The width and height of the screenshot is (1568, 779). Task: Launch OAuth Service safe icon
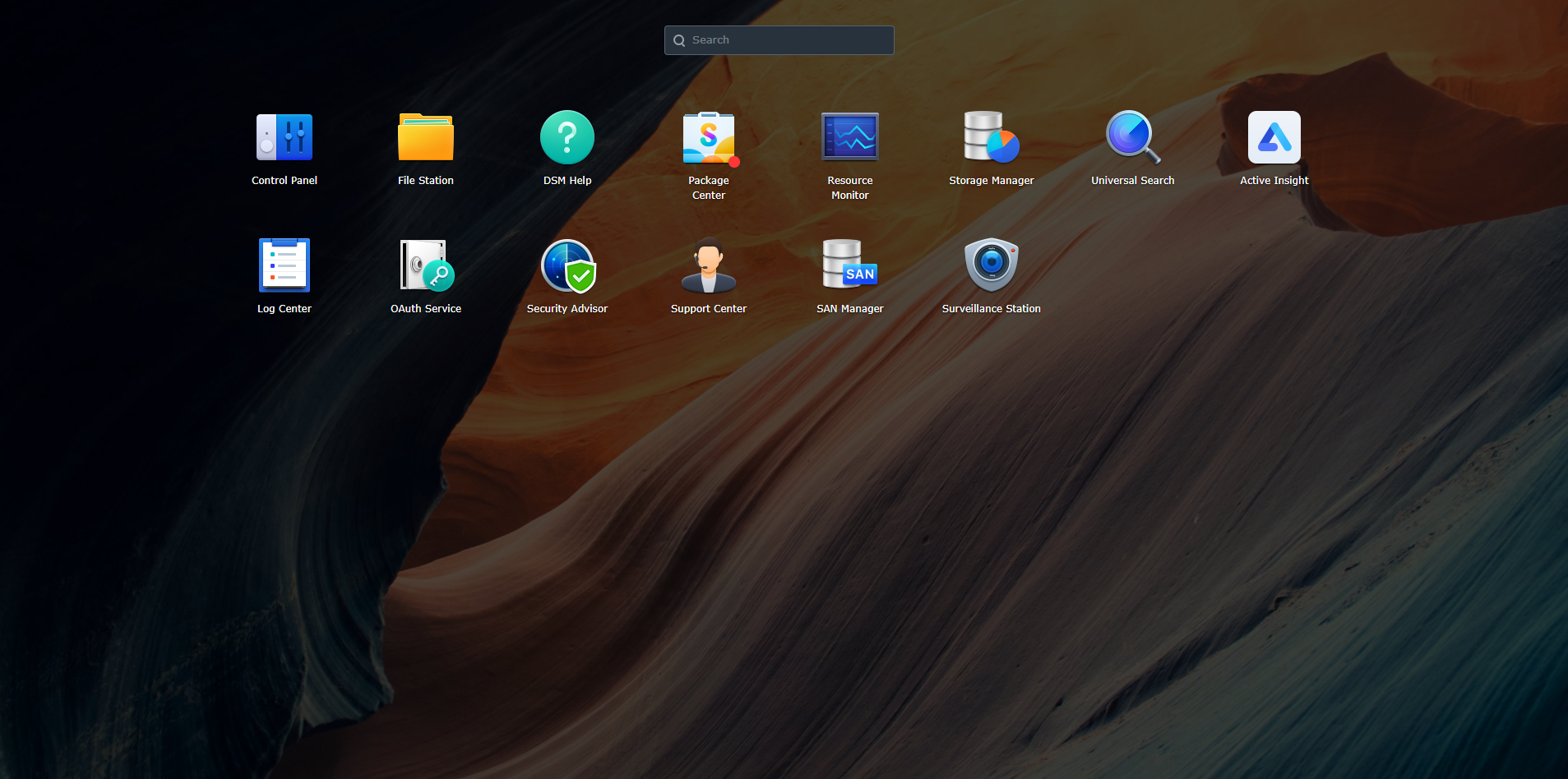point(425,265)
